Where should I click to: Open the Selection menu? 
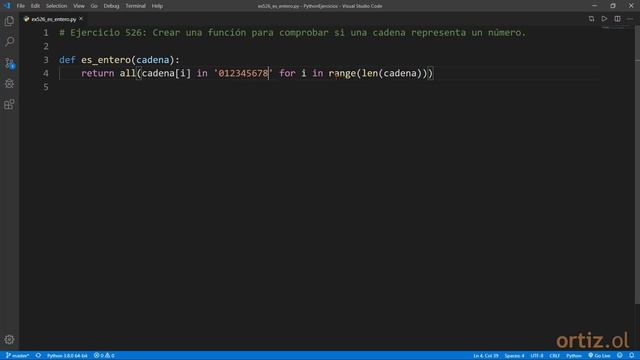[x=56, y=6]
